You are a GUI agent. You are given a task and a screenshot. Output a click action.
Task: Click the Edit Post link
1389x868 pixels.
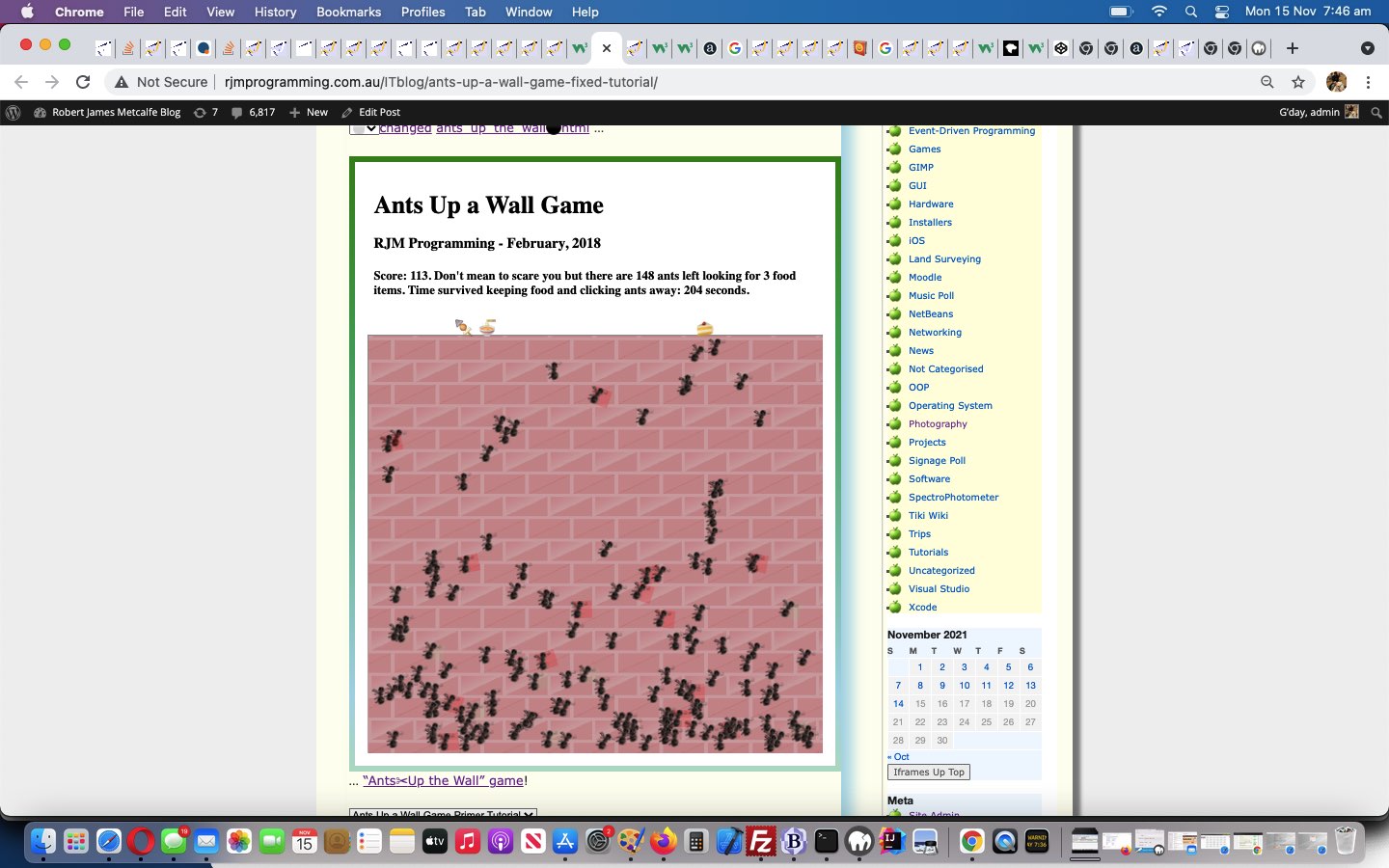(370, 112)
